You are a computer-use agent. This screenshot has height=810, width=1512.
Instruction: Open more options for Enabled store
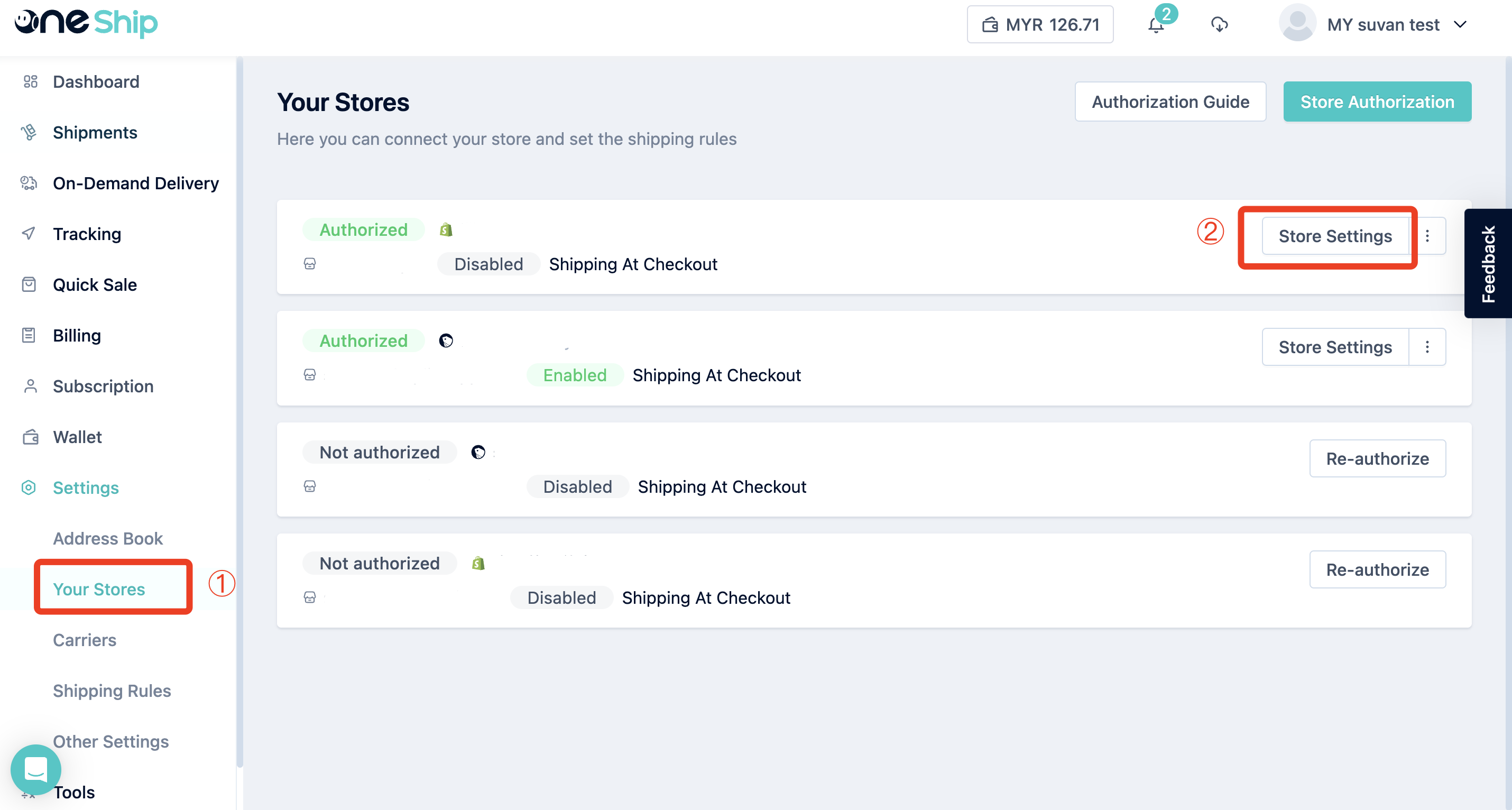[1427, 347]
